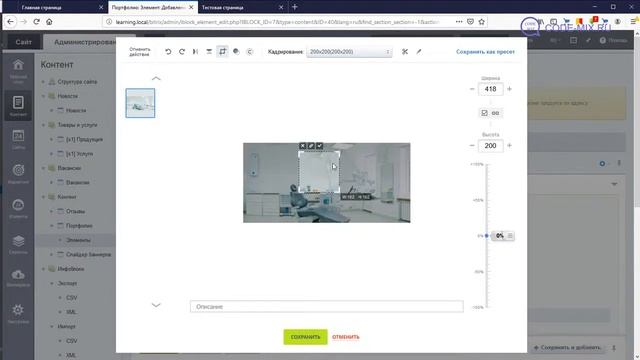Click the browser reload button
The image size is (640, 360).
(36, 22)
